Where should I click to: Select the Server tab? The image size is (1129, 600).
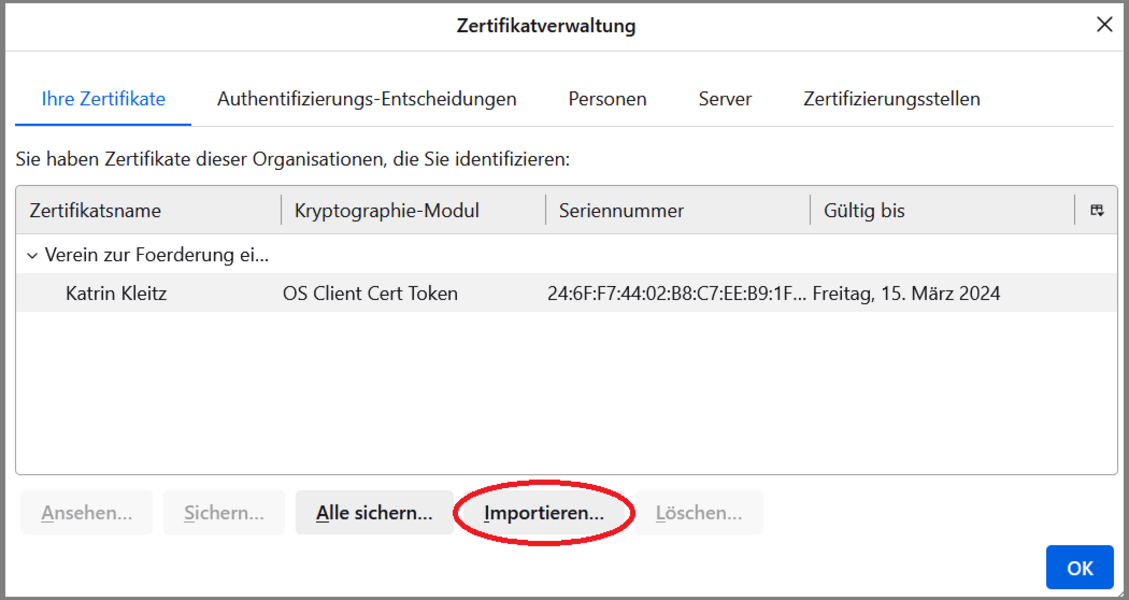[725, 99]
